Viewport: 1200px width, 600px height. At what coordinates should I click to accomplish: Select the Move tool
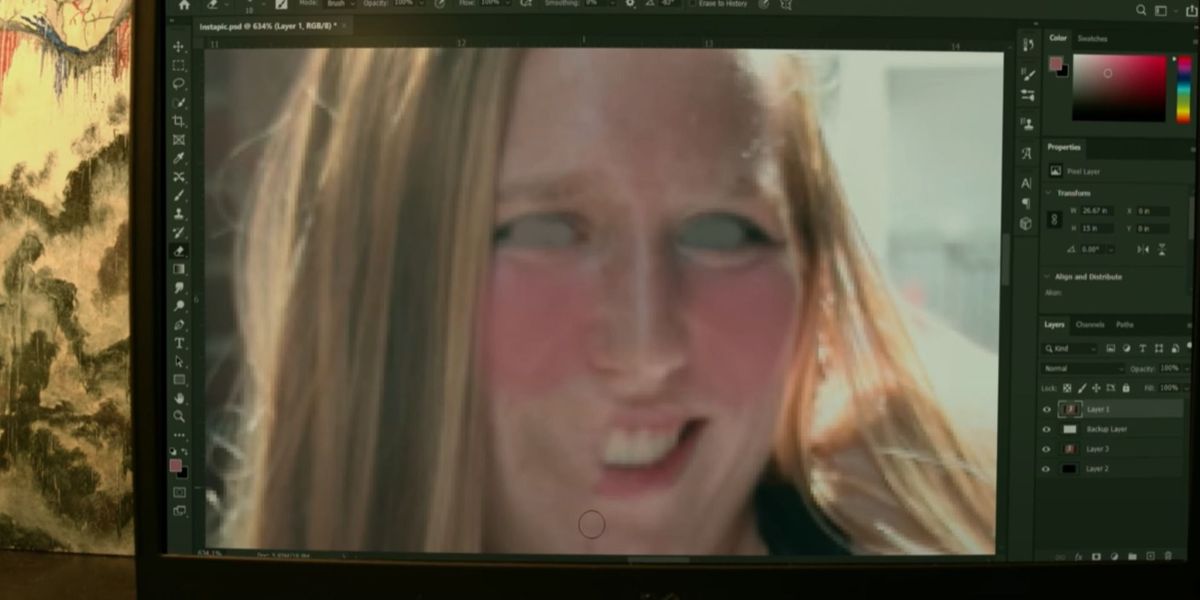point(179,47)
